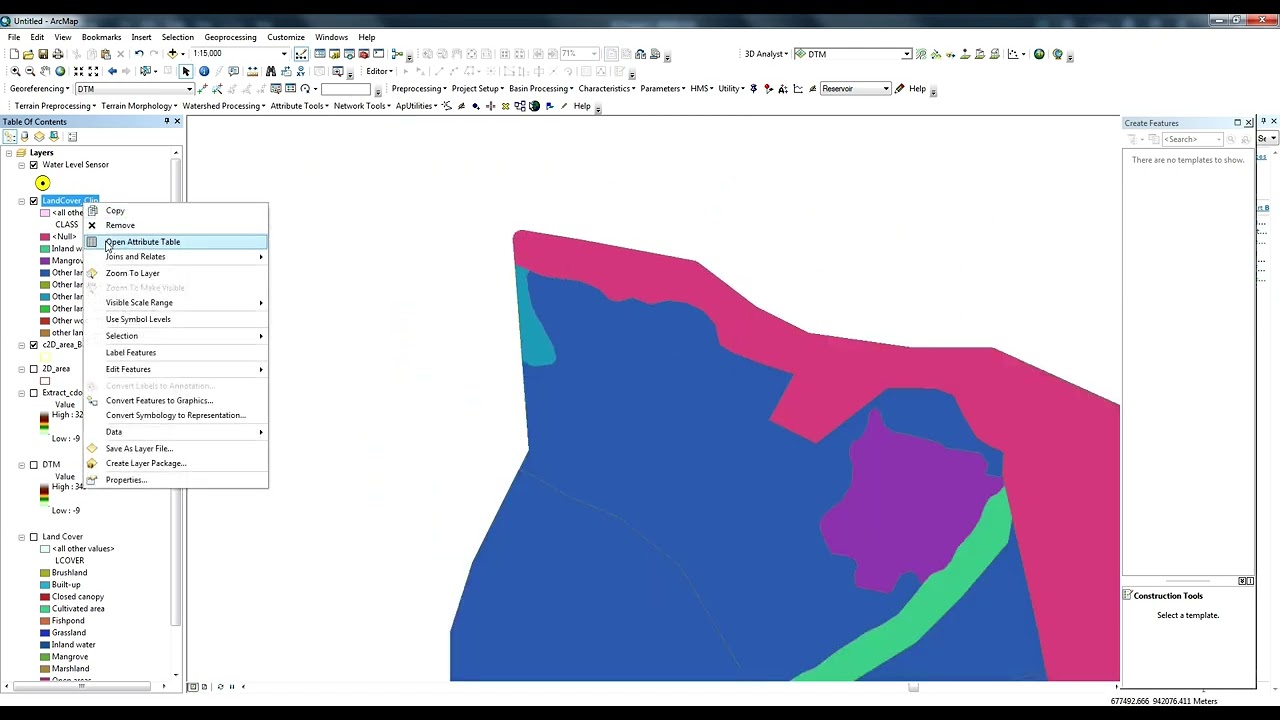The height and width of the screenshot is (720, 1280).
Task: Open the Geoprocessing menu
Action: [x=230, y=37]
